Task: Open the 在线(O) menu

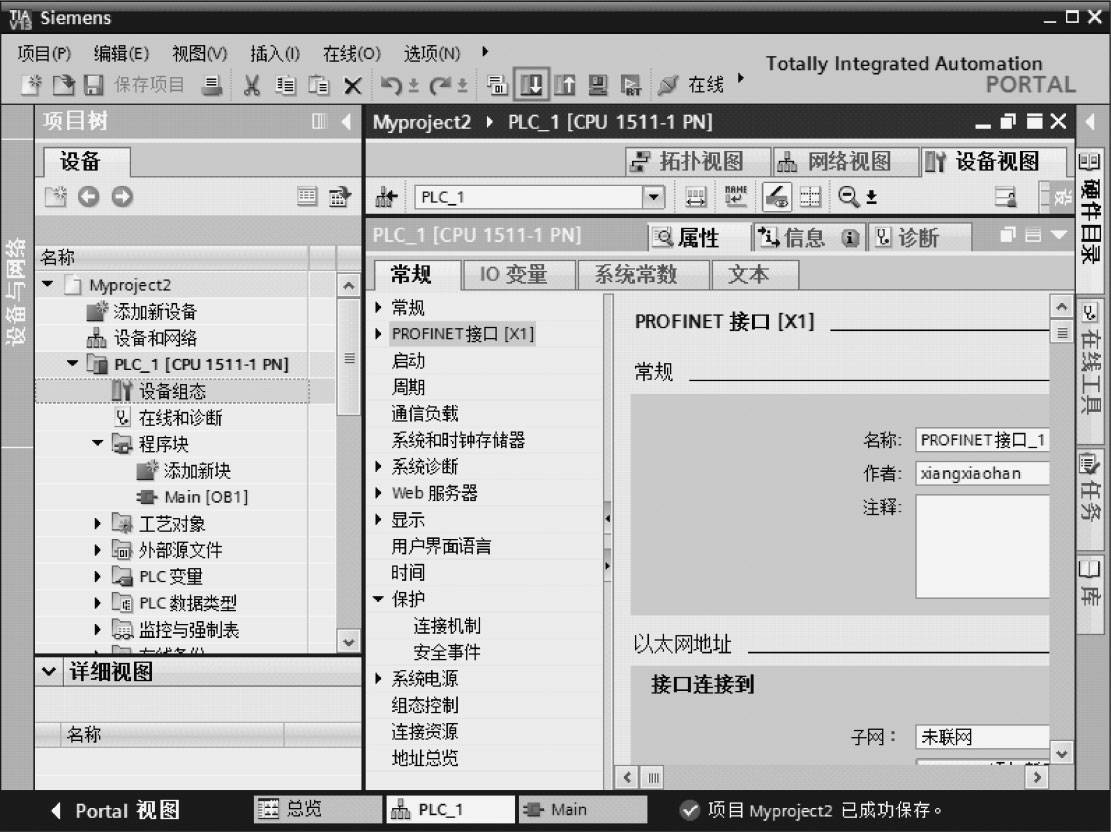Action: [351, 53]
